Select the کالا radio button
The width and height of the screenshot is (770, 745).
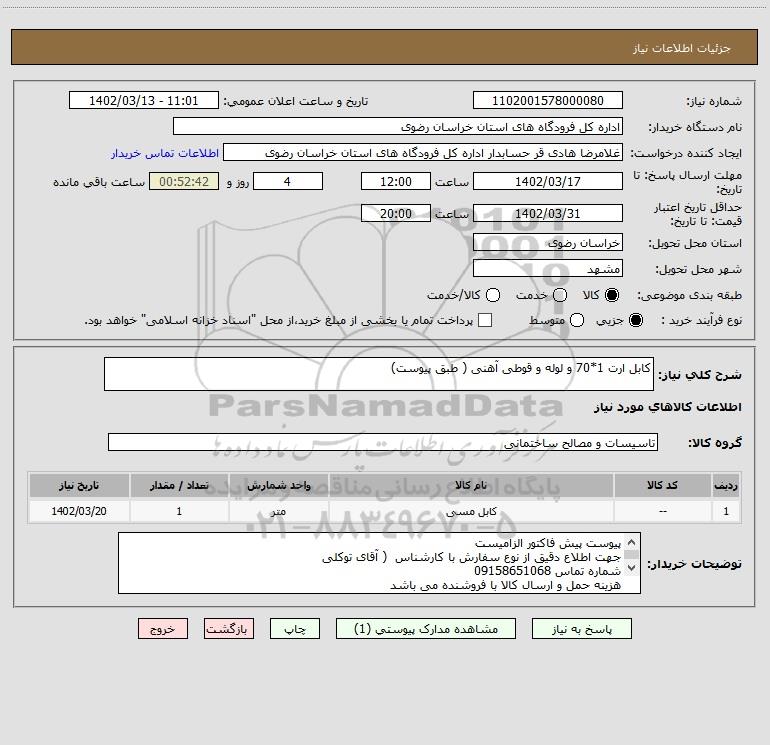coord(612,295)
